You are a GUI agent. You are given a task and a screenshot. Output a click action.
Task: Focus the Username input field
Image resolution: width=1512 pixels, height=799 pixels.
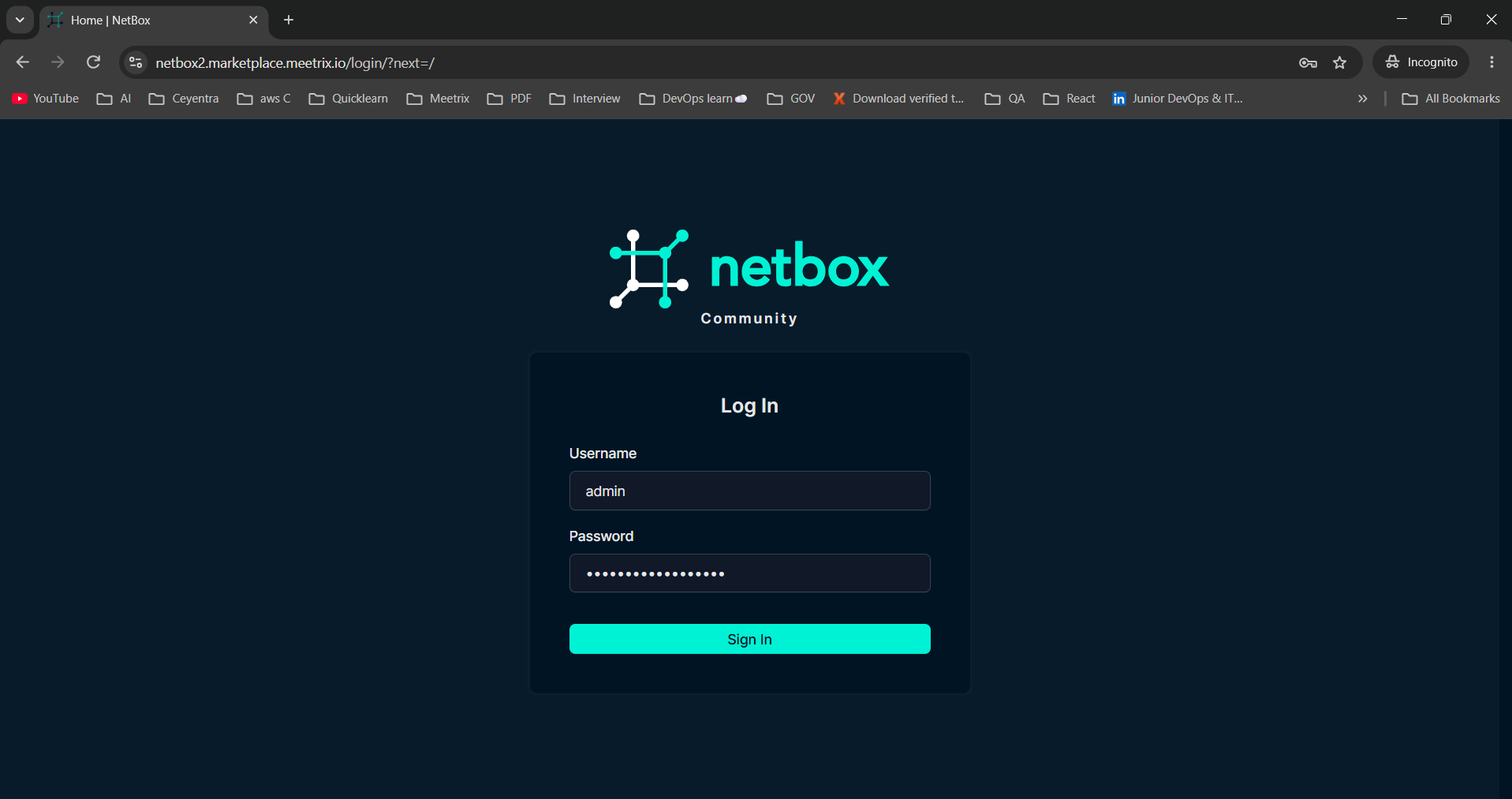coord(749,491)
